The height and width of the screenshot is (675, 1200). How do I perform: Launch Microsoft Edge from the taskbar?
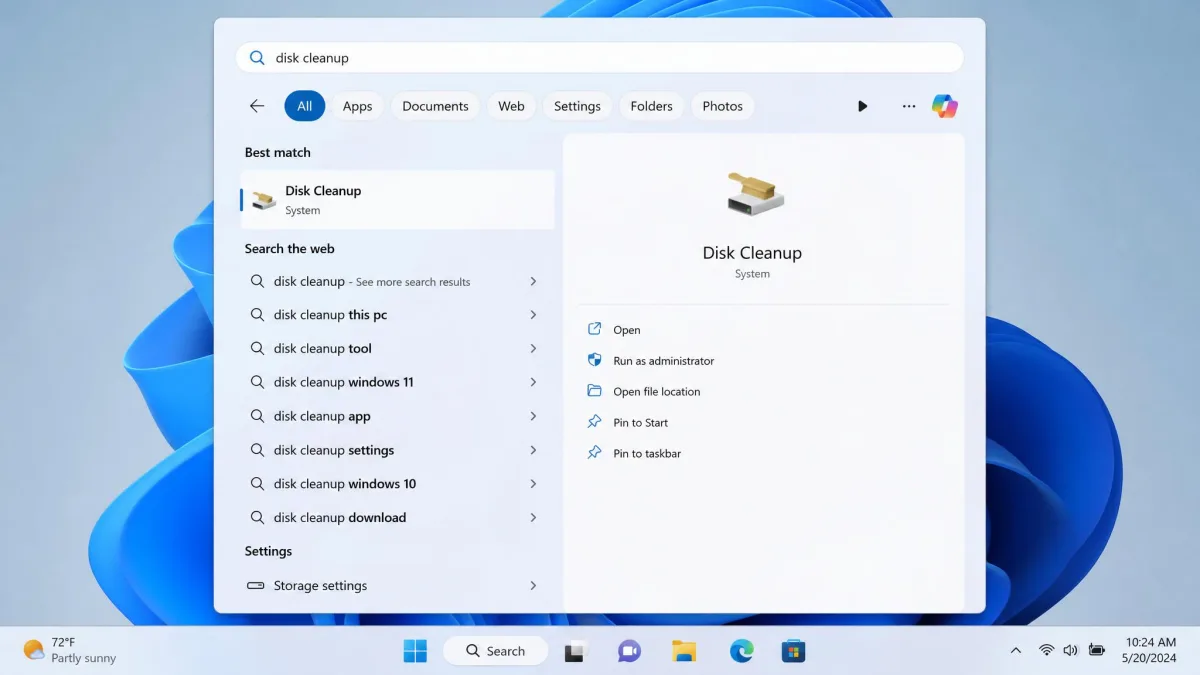tap(741, 652)
